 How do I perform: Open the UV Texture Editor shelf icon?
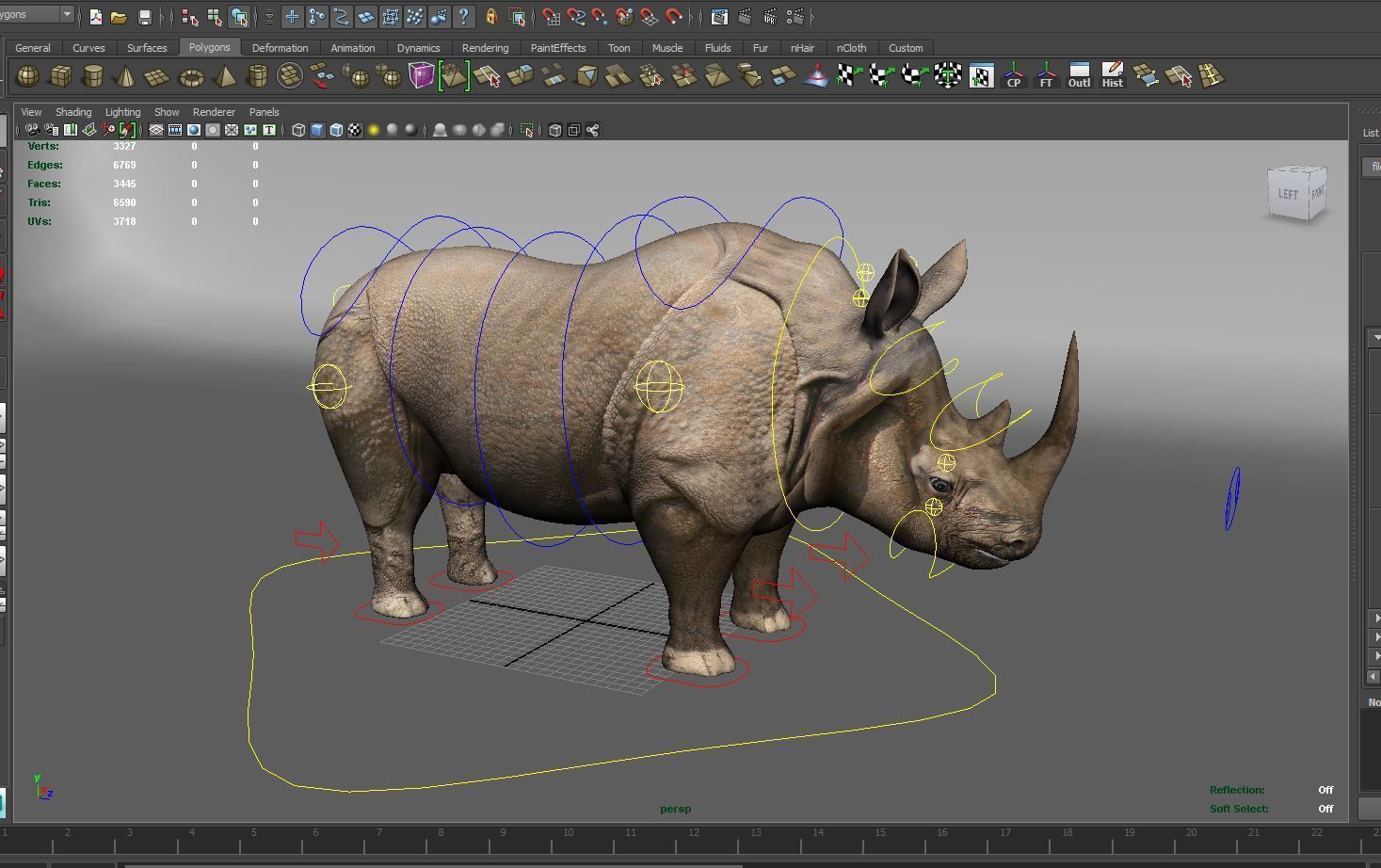pyautogui.click(x=981, y=76)
